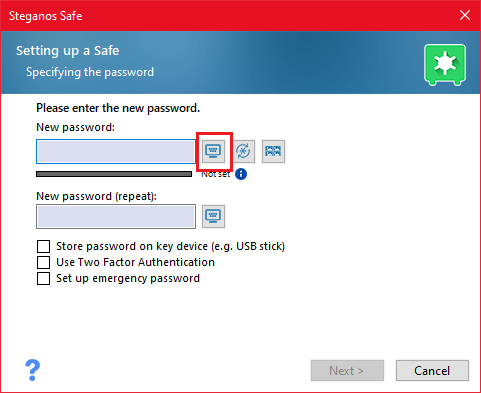Focus the New password input field
The height and width of the screenshot is (393, 481).
(116, 152)
